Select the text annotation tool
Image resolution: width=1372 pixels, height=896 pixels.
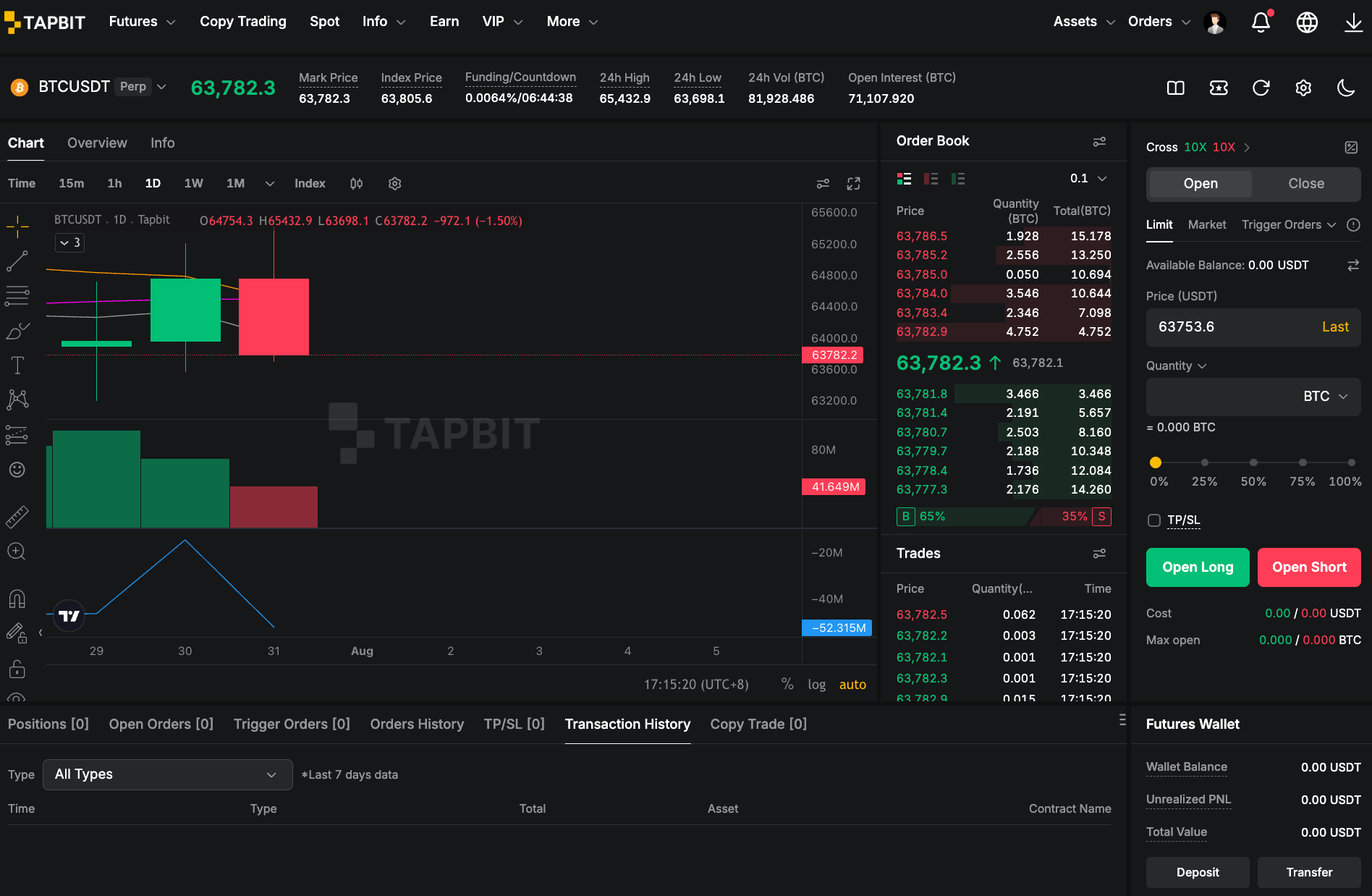[x=17, y=365]
